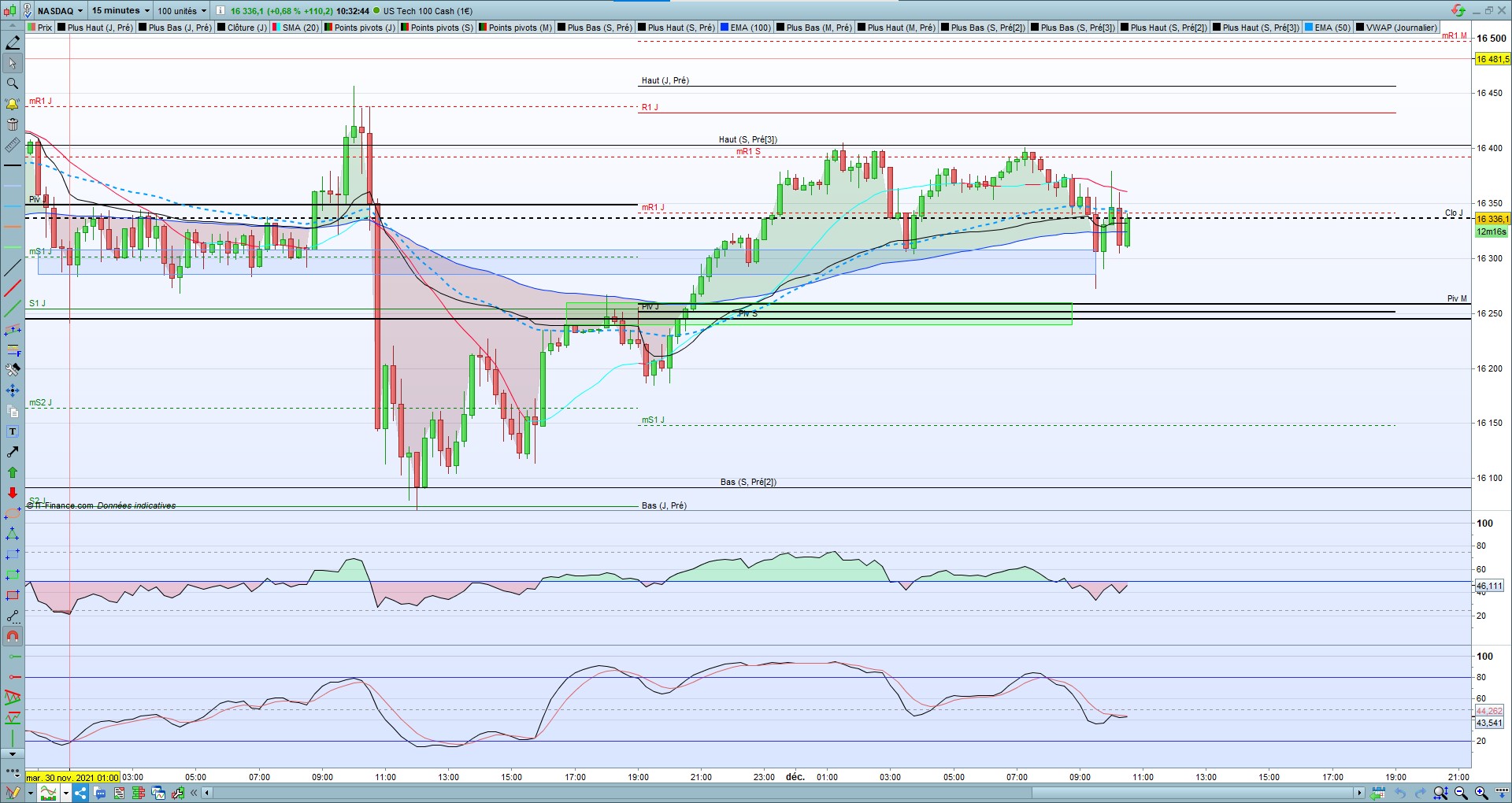Click the scrollbar right arrow

[1359, 793]
